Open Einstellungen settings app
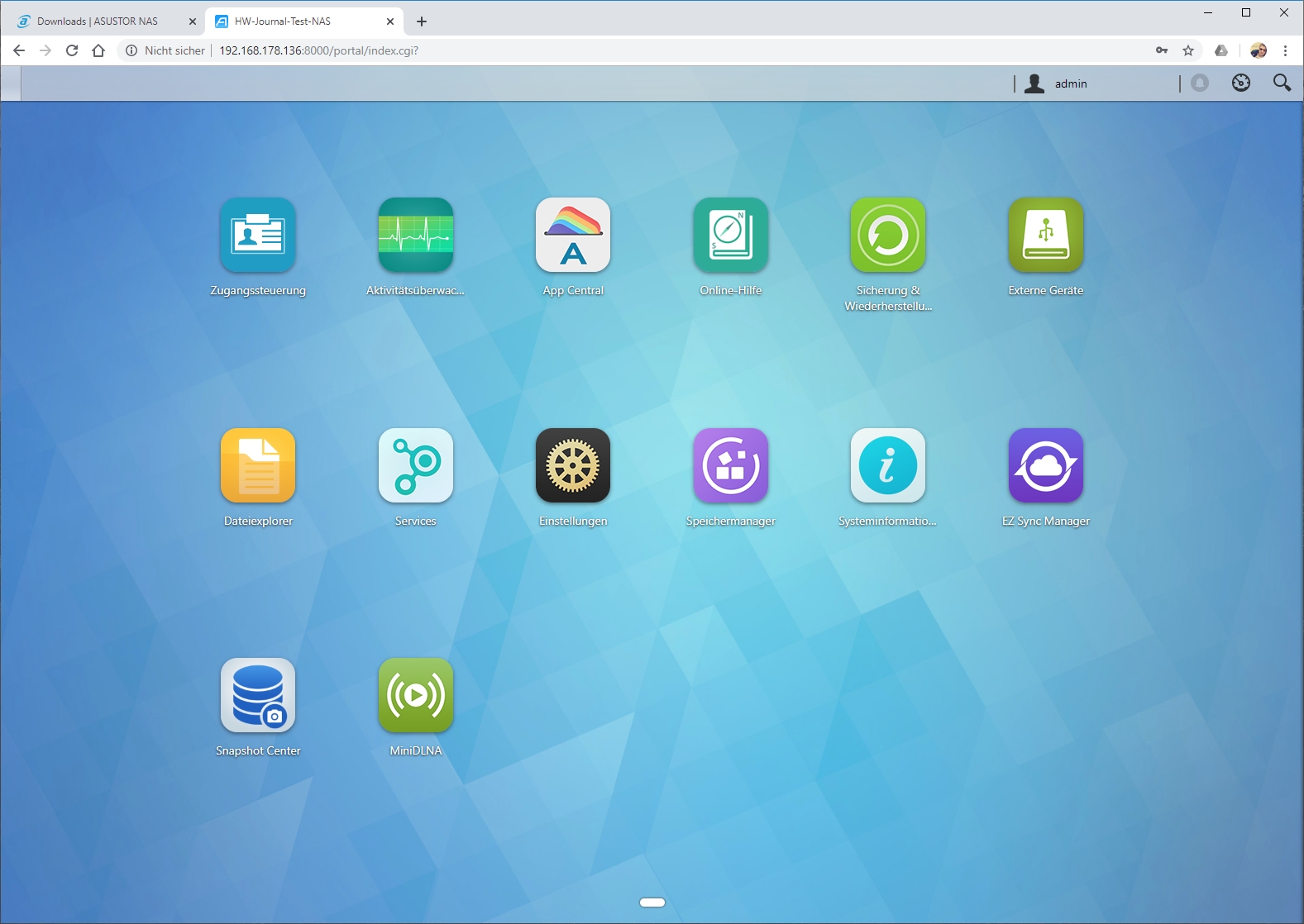The width and height of the screenshot is (1304, 924). coord(573,465)
